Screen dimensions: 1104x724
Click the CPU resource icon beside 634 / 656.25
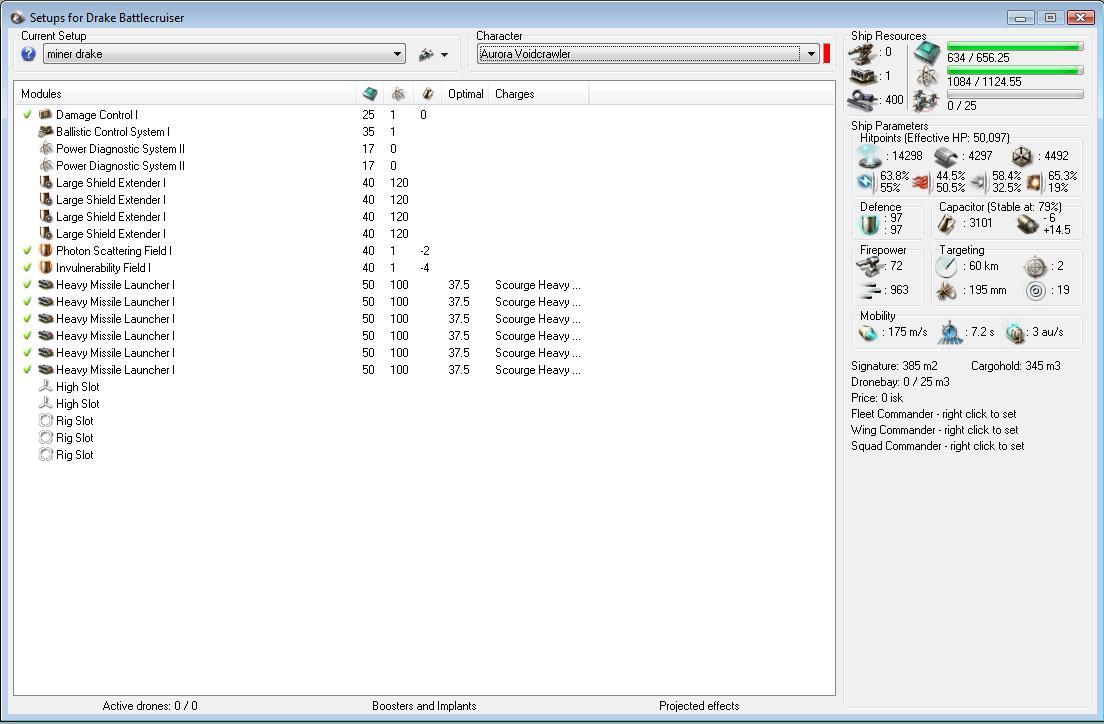[927, 53]
